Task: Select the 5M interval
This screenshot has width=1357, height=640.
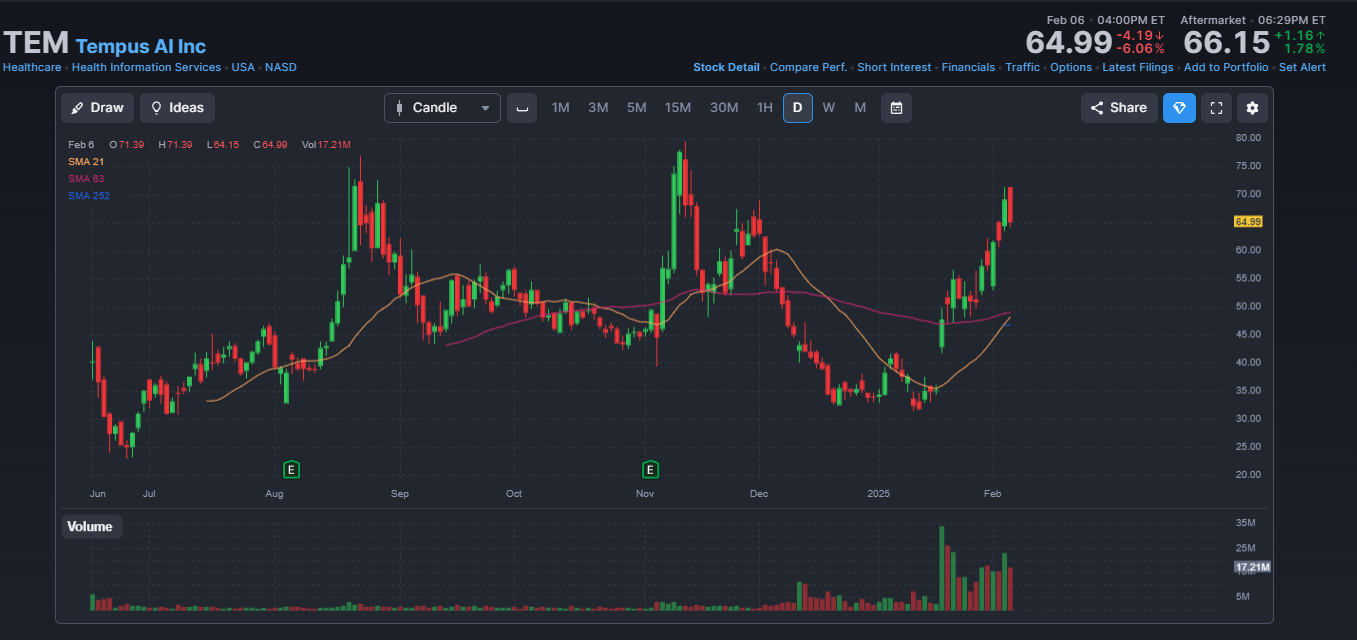Action: [x=636, y=108]
